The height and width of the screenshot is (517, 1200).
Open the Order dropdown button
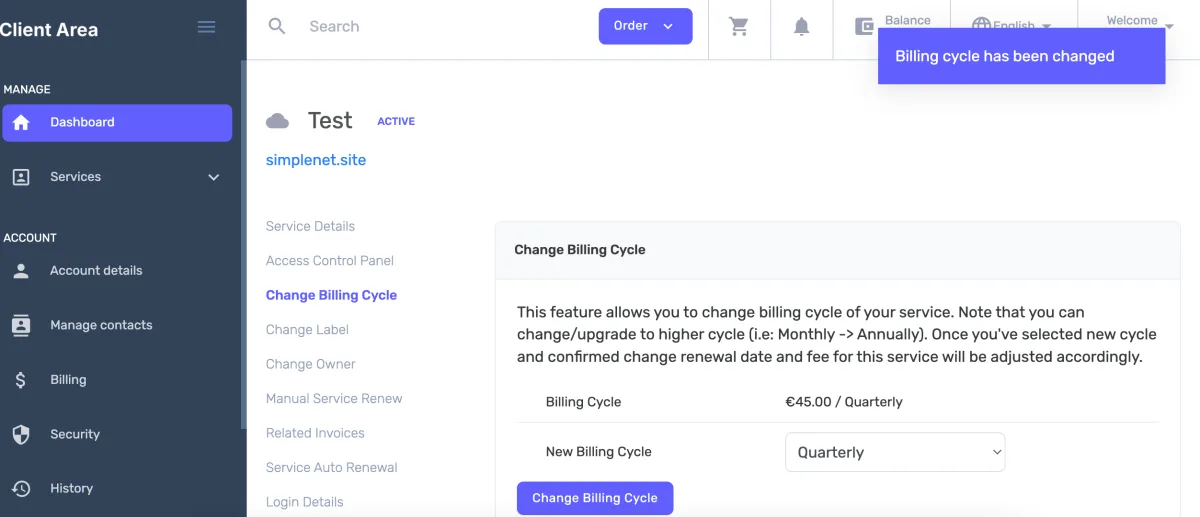coord(645,26)
